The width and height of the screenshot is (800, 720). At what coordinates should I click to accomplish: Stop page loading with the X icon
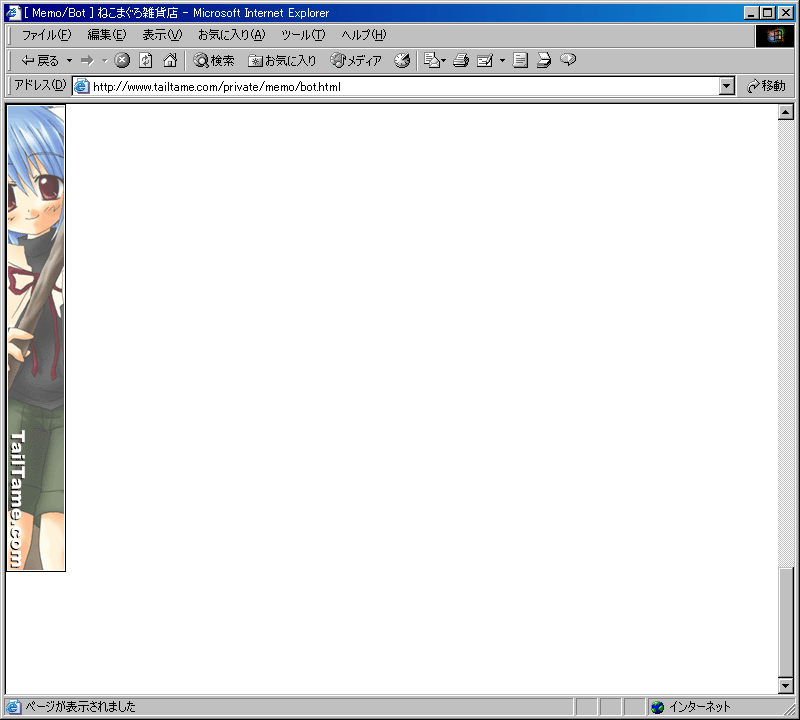122,60
